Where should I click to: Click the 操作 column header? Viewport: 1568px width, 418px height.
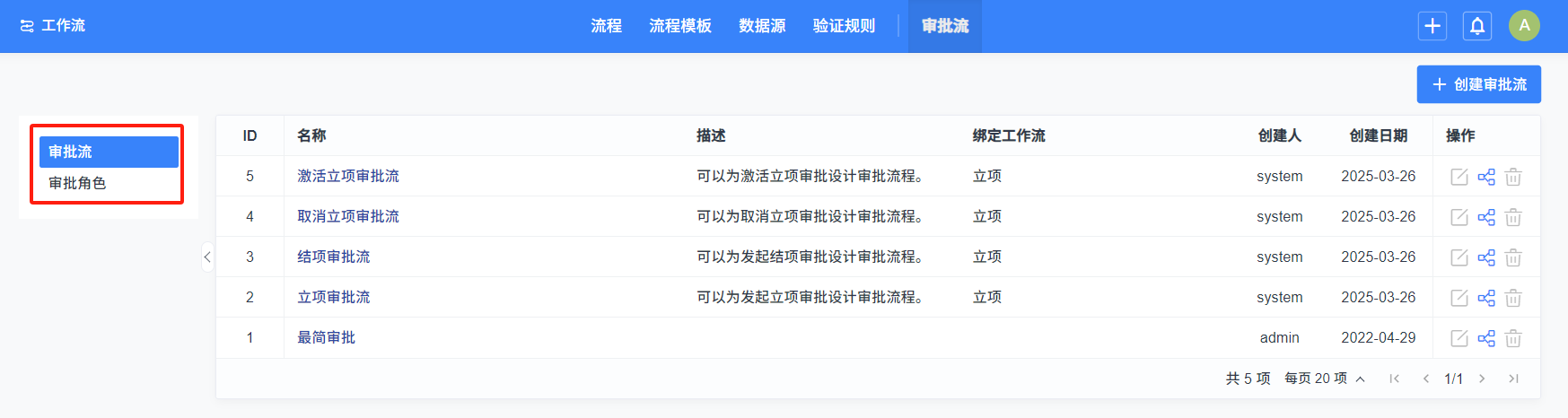1460,135
